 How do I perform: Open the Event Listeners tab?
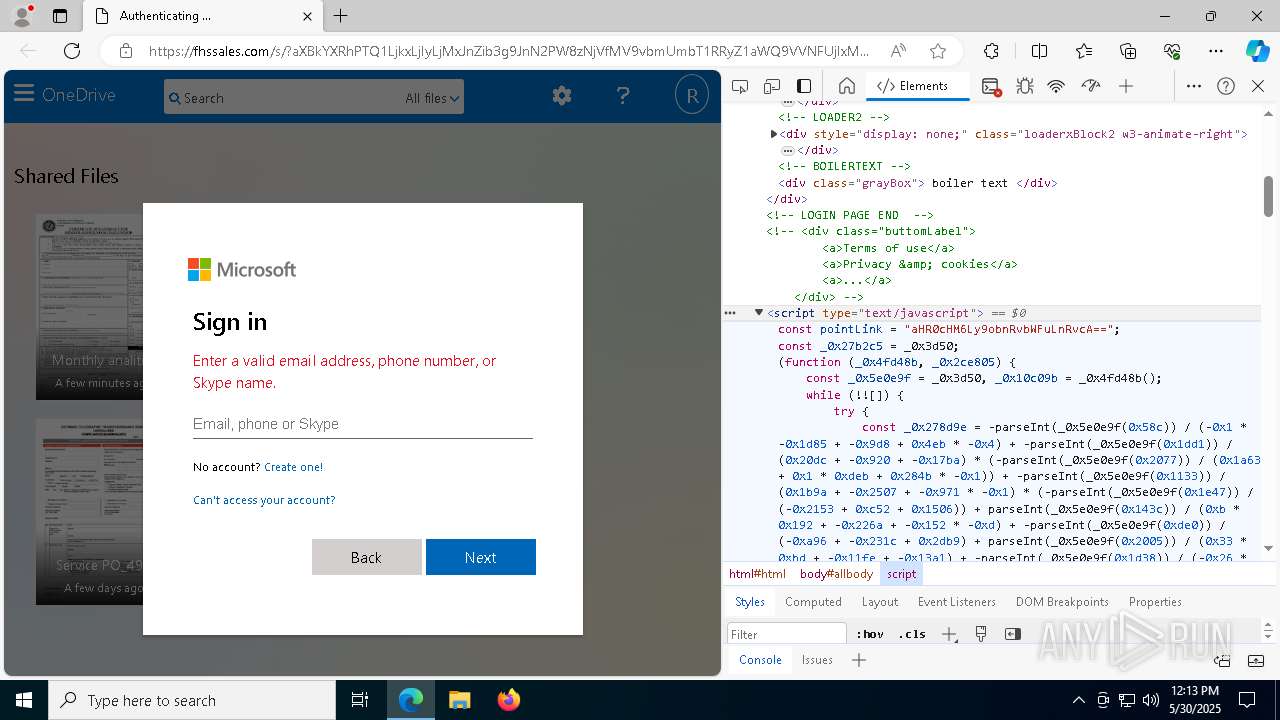click(957, 602)
